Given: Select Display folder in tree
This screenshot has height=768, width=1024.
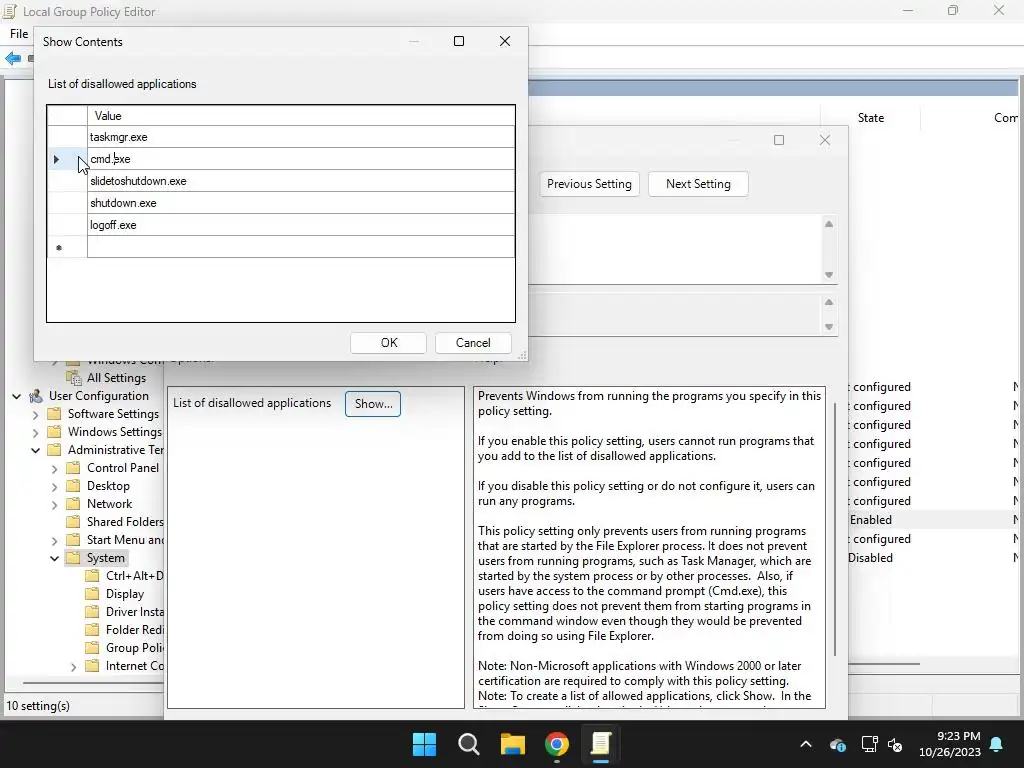Looking at the screenshot, I should (x=125, y=594).
